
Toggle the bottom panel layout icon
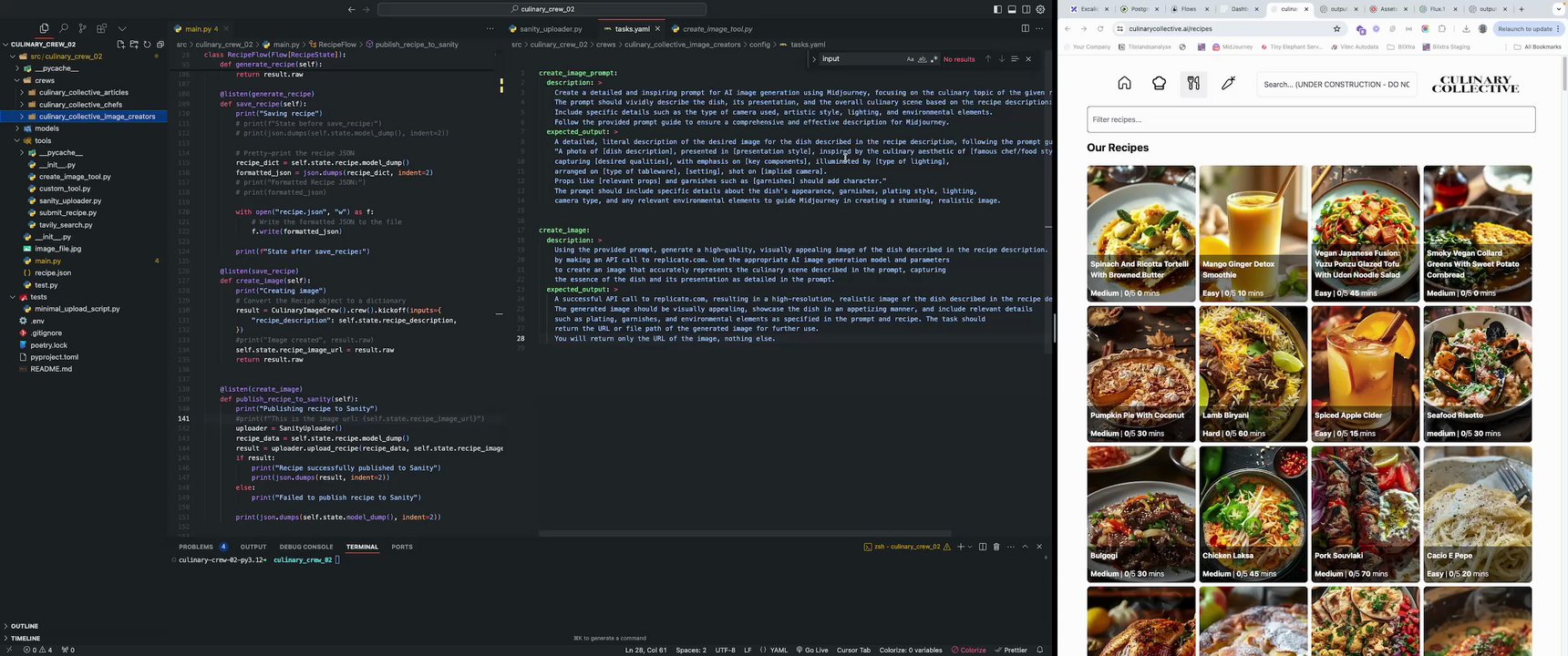[1011, 9]
